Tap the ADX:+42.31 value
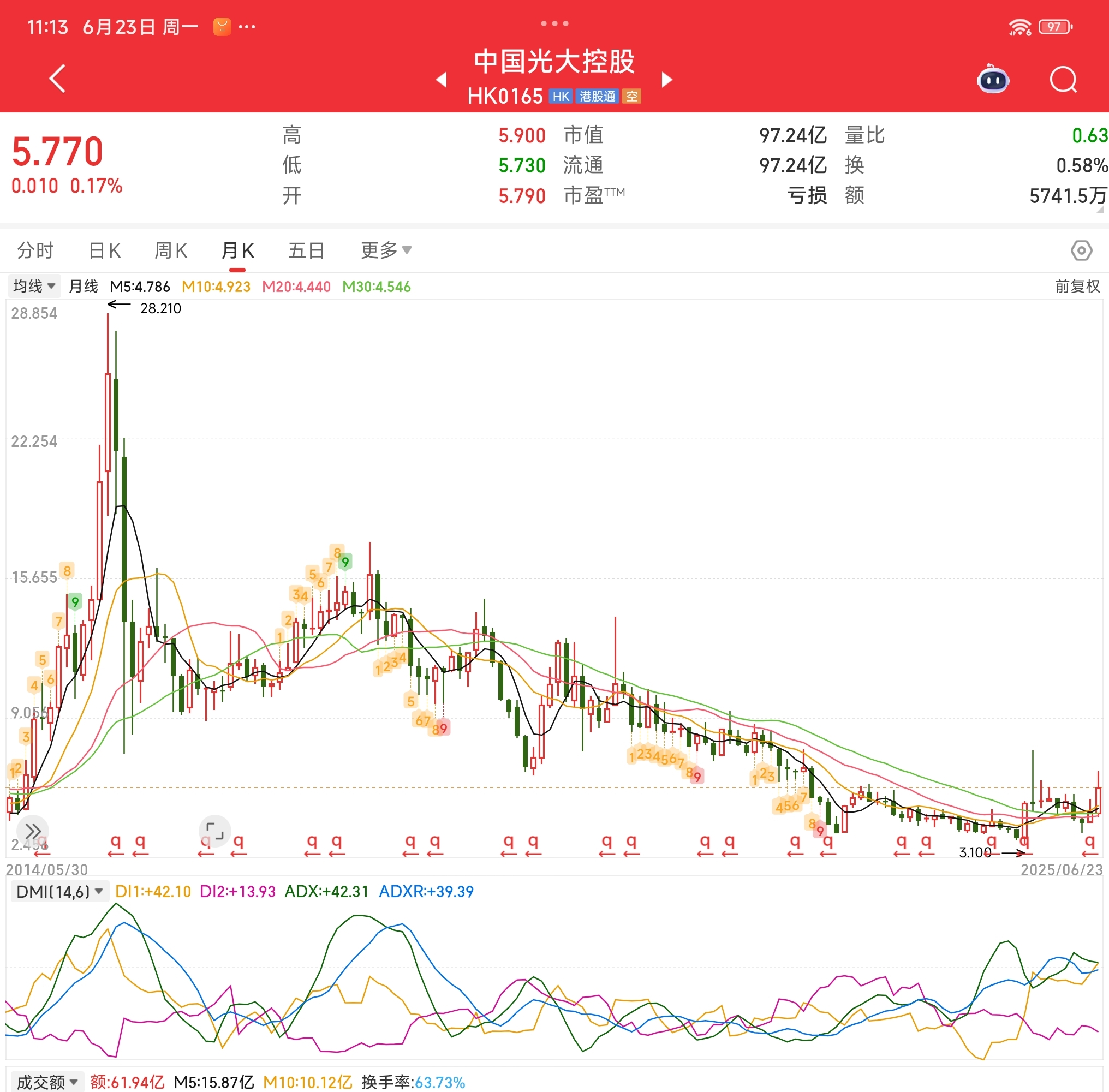The height and width of the screenshot is (1092, 1109). point(326,891)
